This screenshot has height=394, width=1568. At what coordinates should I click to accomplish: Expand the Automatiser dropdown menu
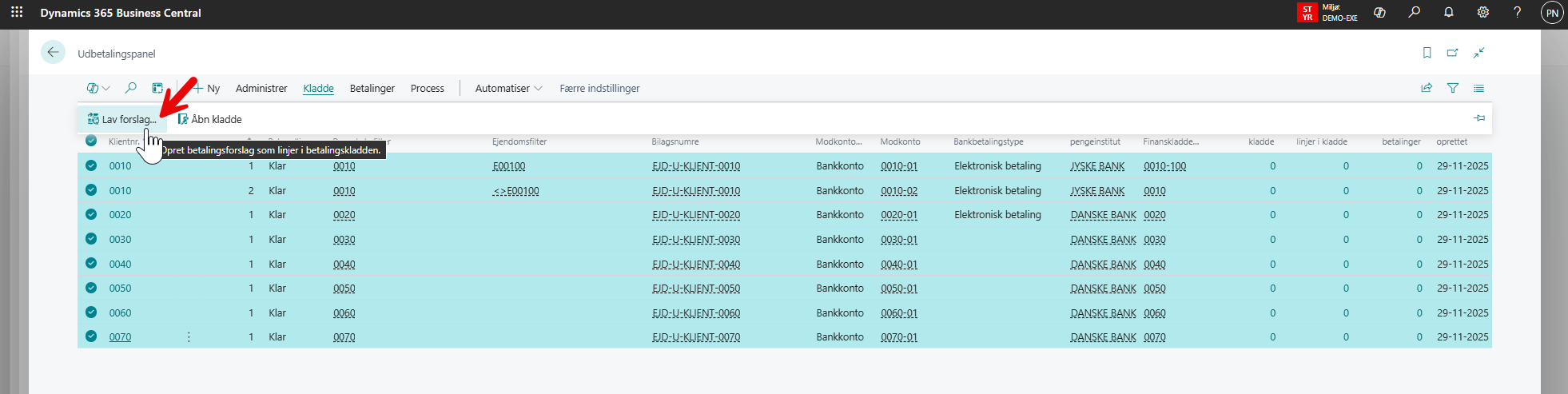pos(508,89)
